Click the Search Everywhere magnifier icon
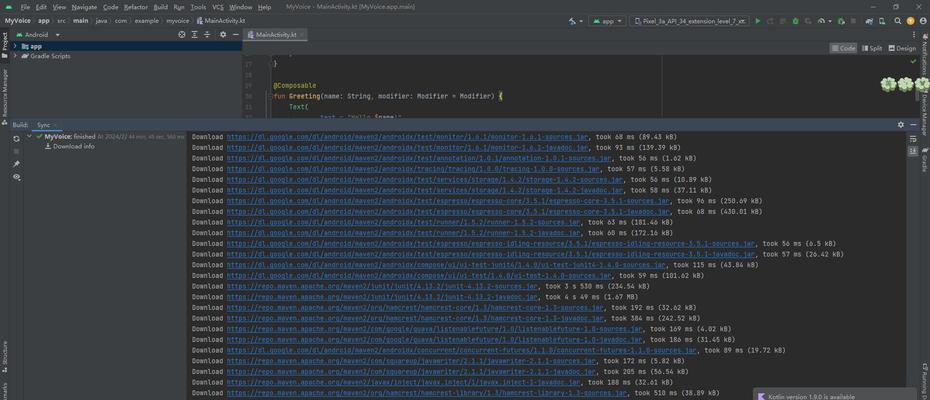 pos(898,21)
